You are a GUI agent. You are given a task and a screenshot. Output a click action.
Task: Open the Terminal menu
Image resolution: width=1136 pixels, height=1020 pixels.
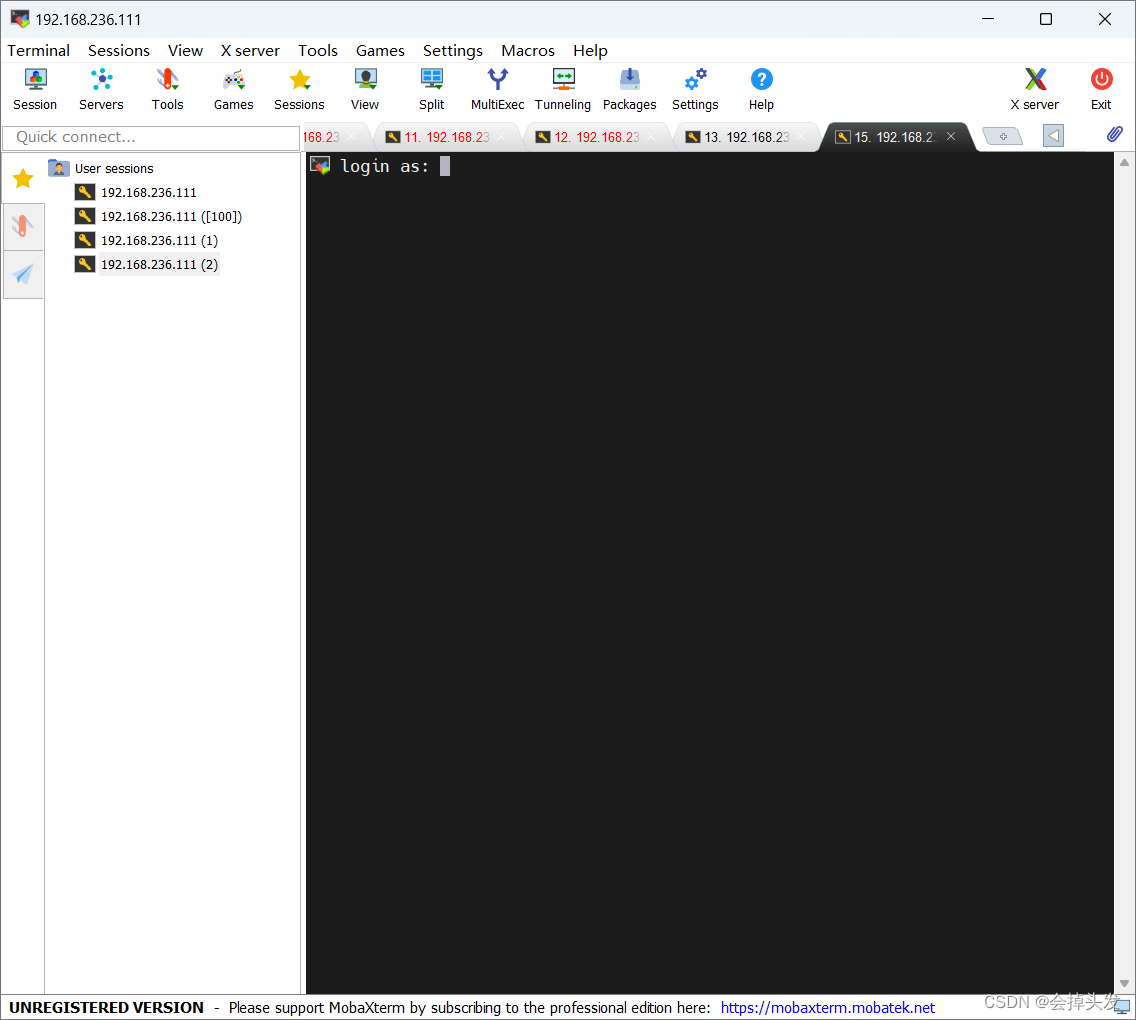point(38,50)
